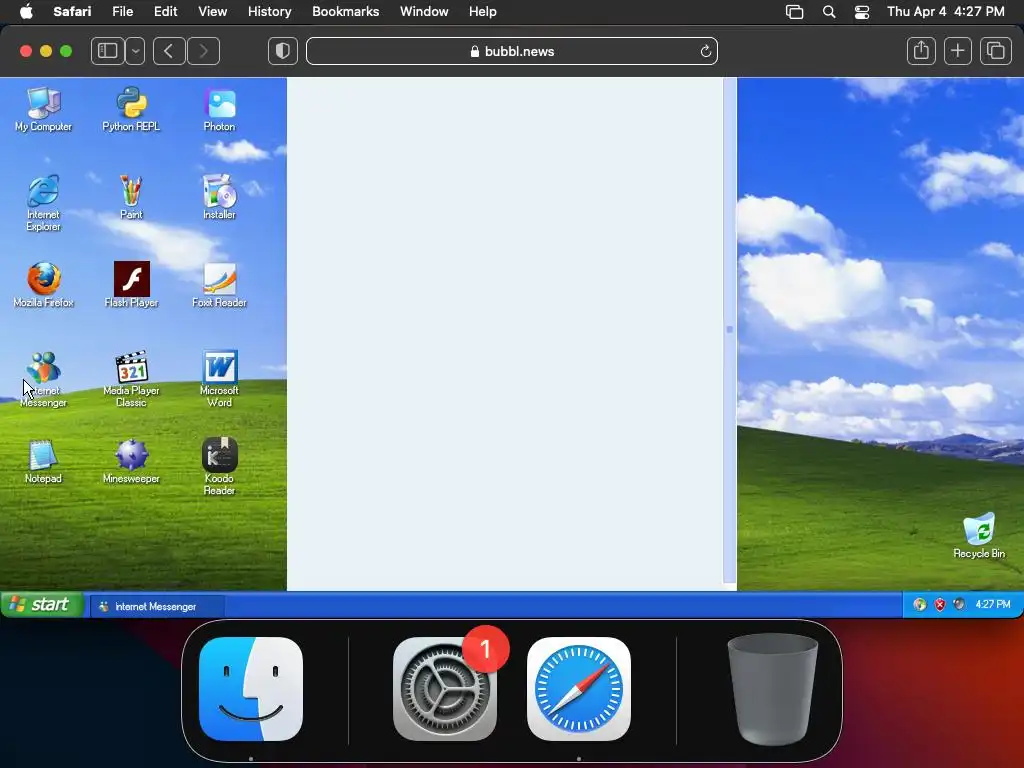Viewport: 1024px width, 768px height.
Task: Show the Safari tab overview
Action: (x=995, y=51)
